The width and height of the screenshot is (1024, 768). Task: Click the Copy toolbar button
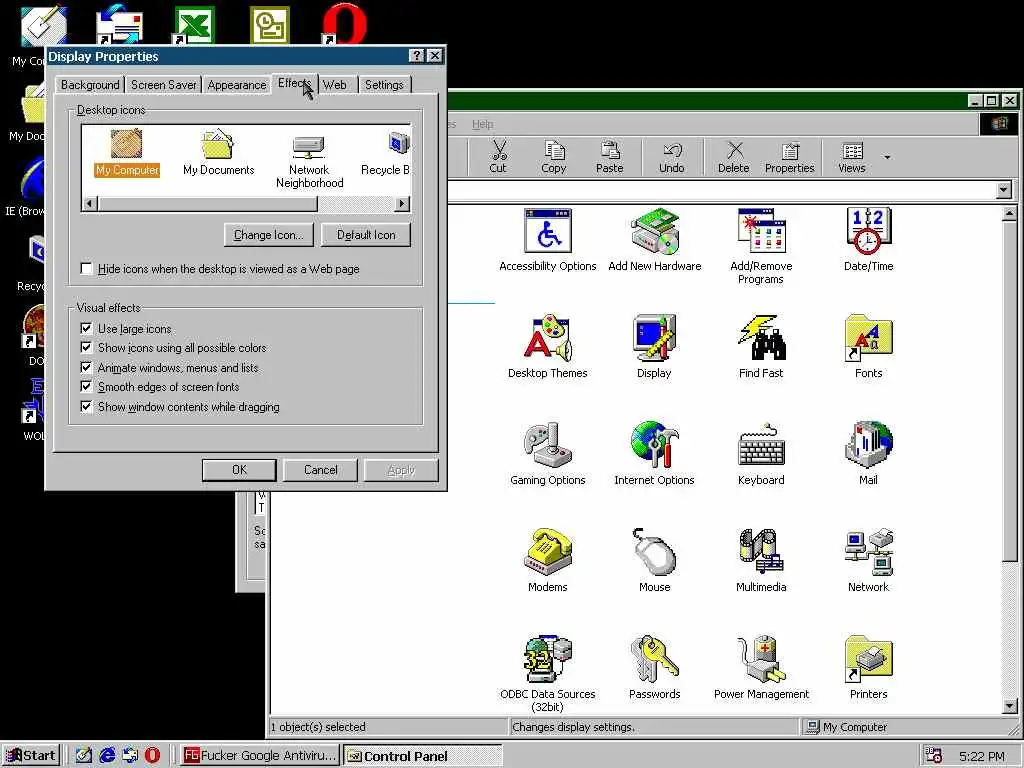553,157
